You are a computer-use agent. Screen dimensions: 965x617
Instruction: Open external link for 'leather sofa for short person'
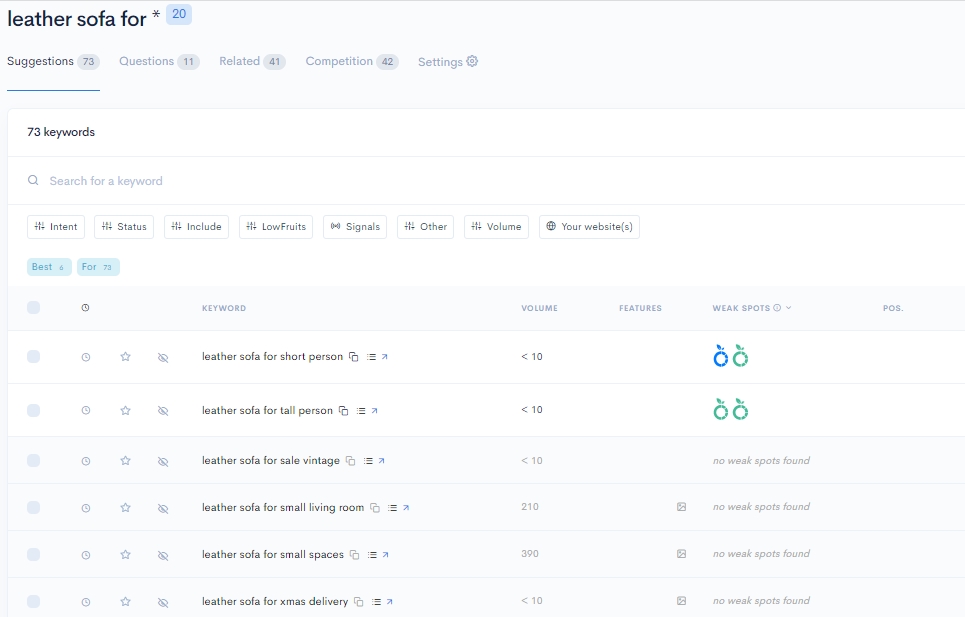click(x=385, y=357)
